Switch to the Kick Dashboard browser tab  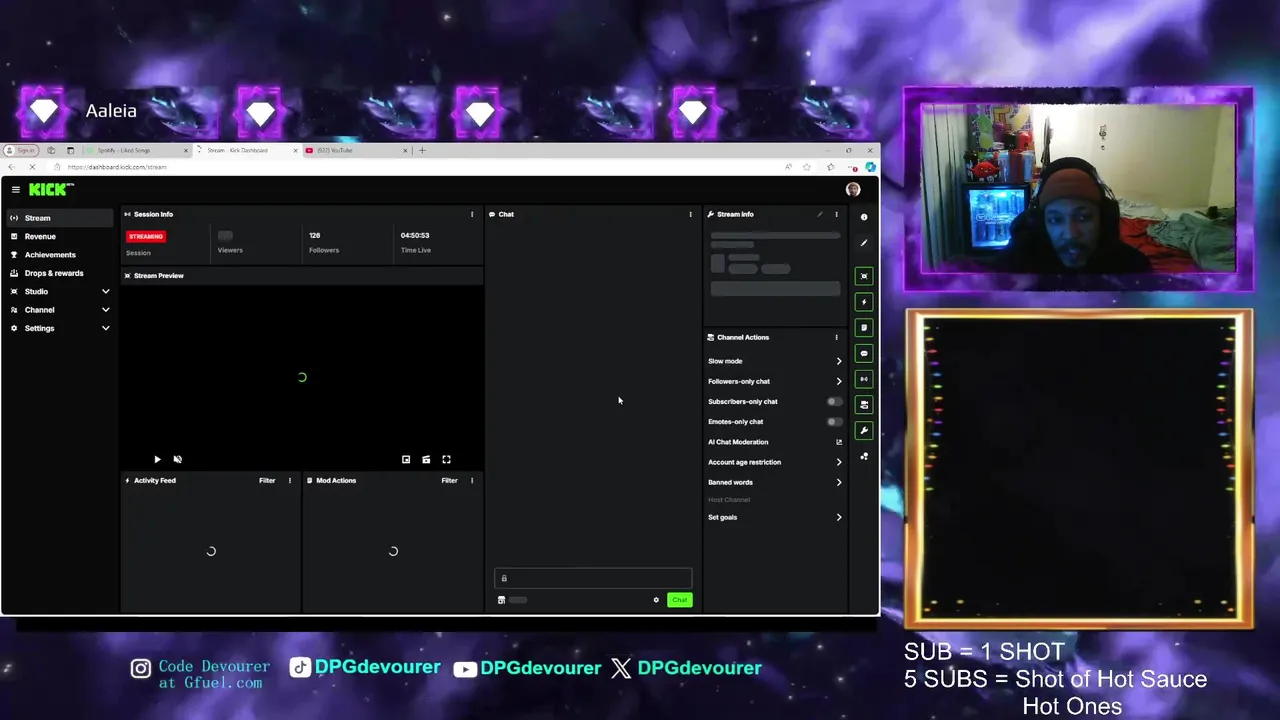[x=245, y=150]
